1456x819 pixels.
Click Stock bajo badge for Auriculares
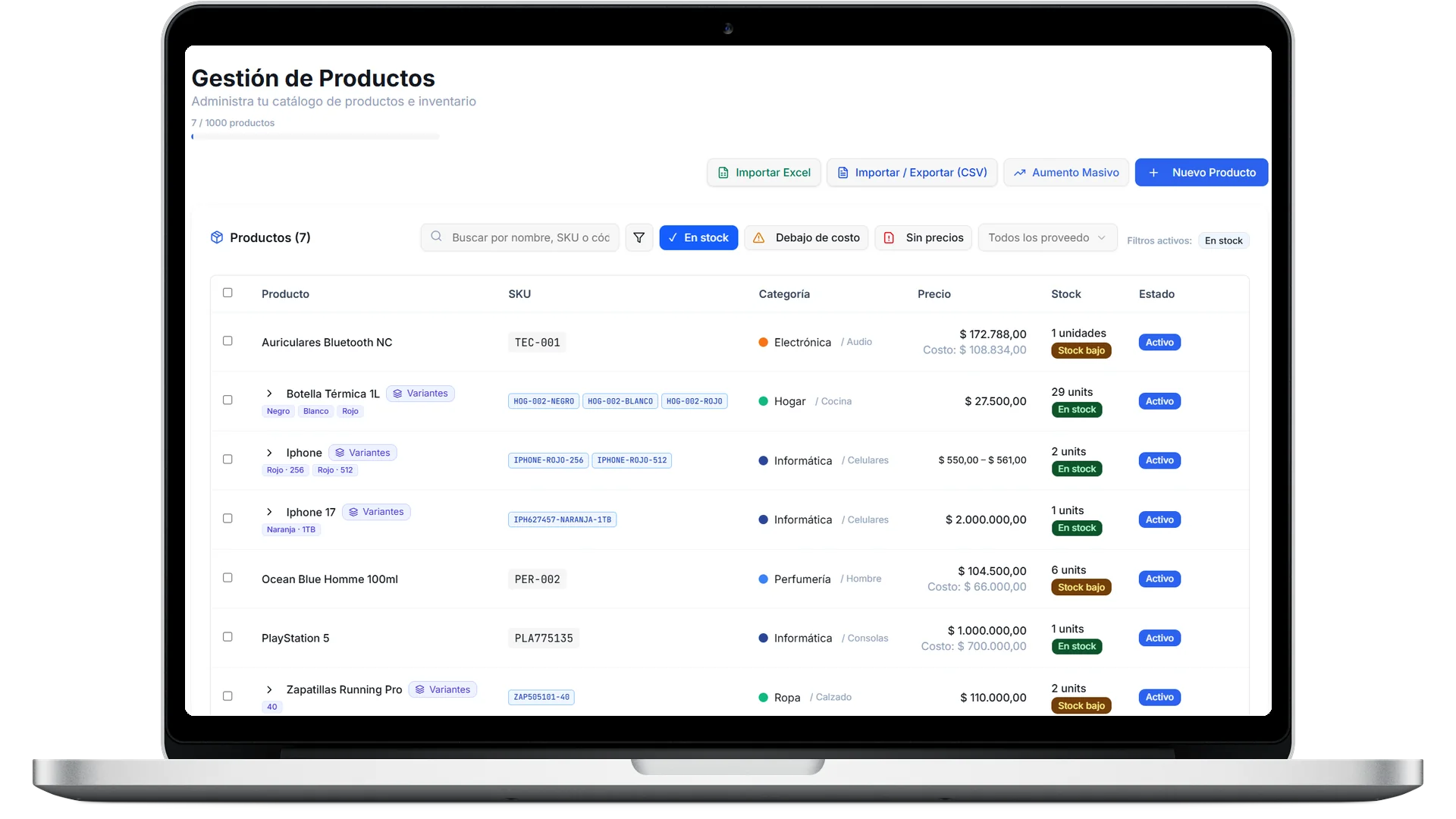1081,350
